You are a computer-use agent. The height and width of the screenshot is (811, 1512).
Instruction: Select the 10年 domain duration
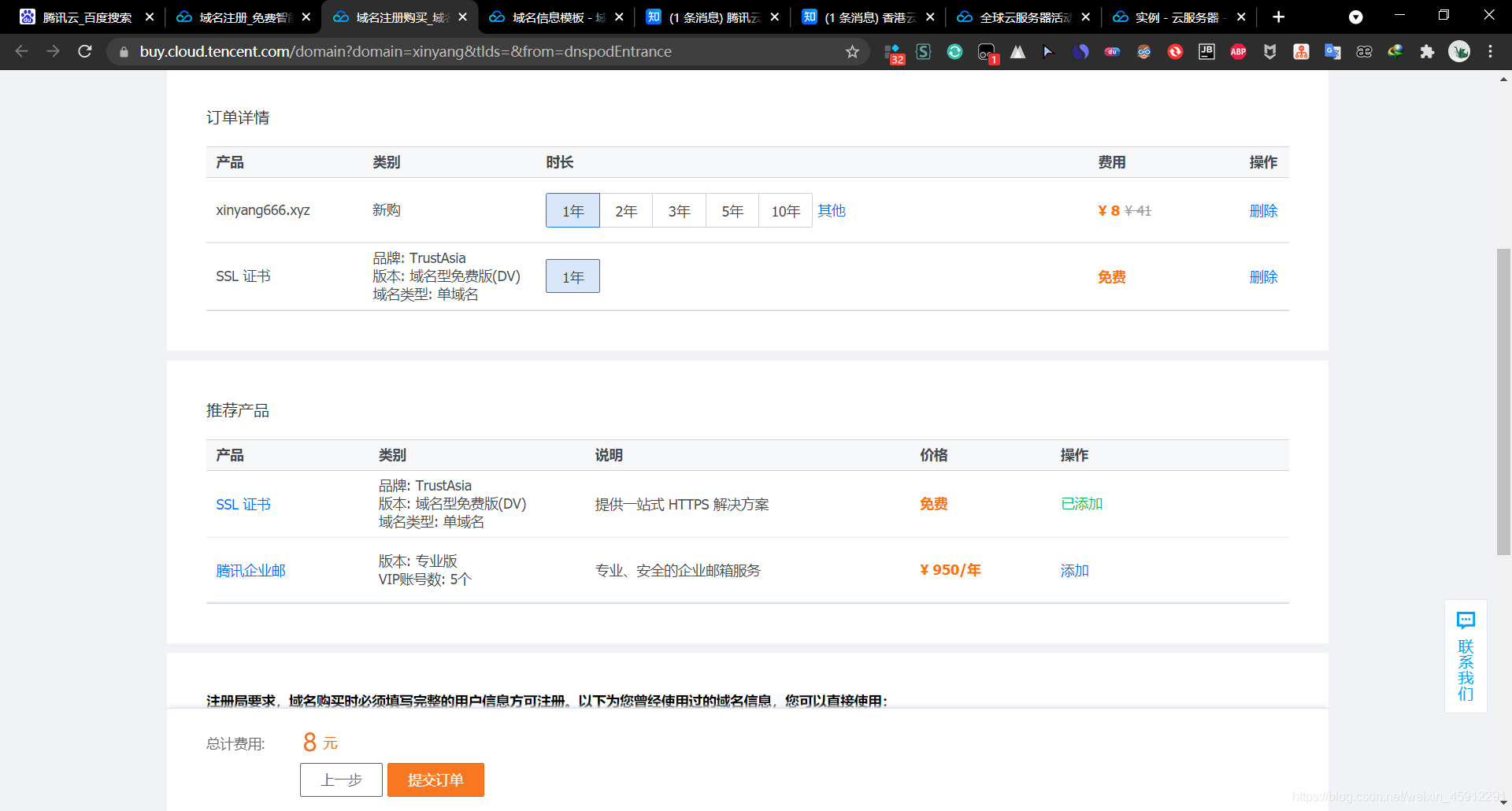point(786,211)
